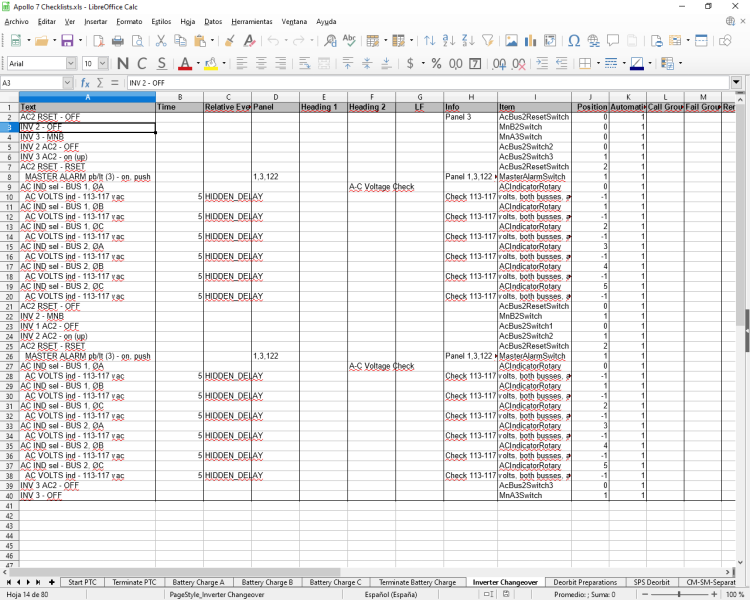Screen dimensions: 750x600
Task: Open the Datos menu
Action: click(x=213, y=22)
